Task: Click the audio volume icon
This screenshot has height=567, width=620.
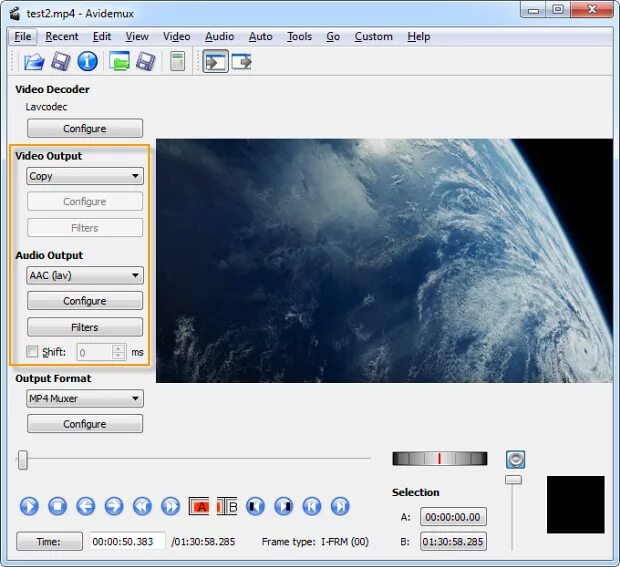Action: tap(515, 459)
